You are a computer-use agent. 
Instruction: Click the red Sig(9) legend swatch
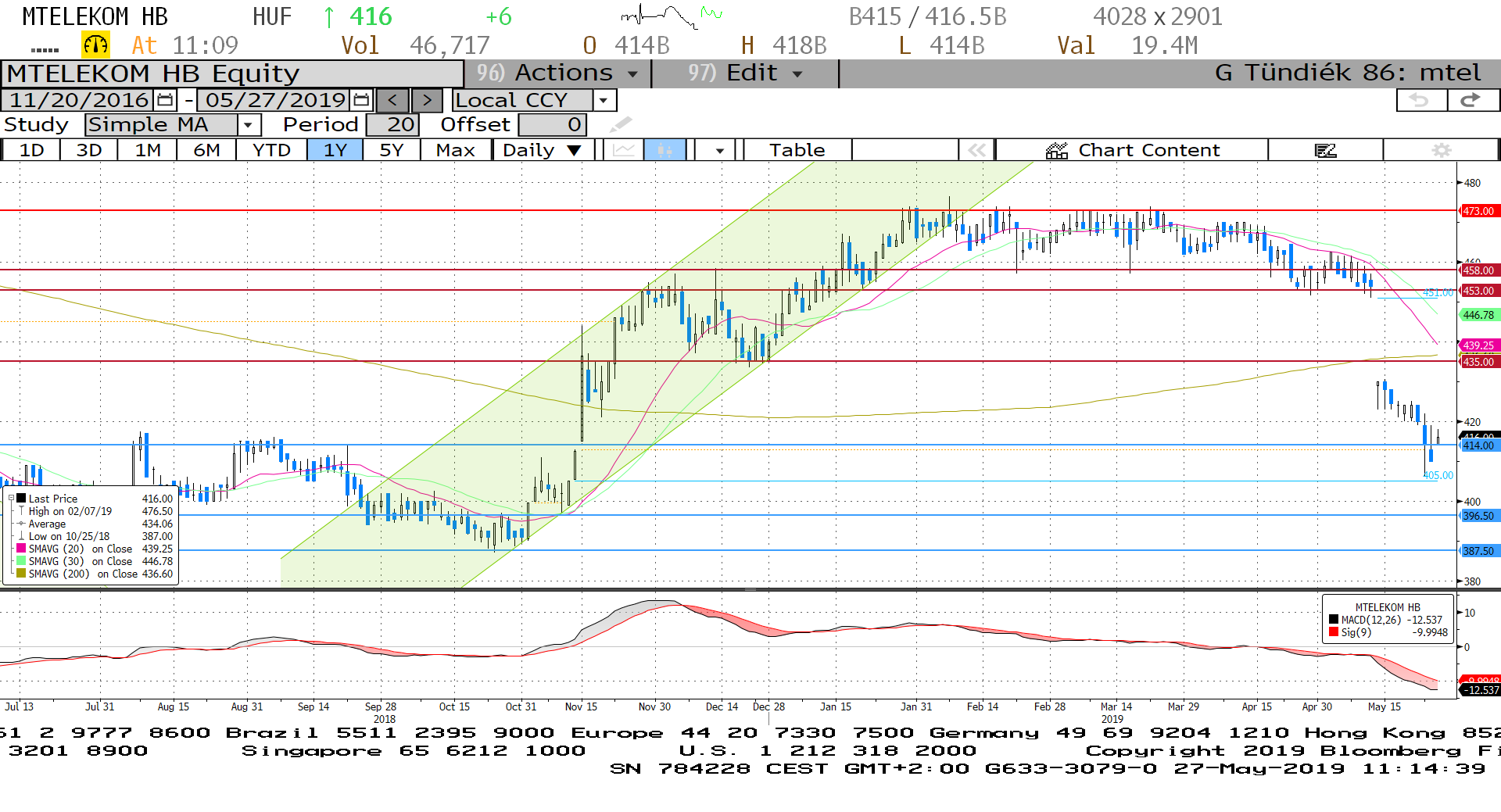click(x=1334, y=632)
